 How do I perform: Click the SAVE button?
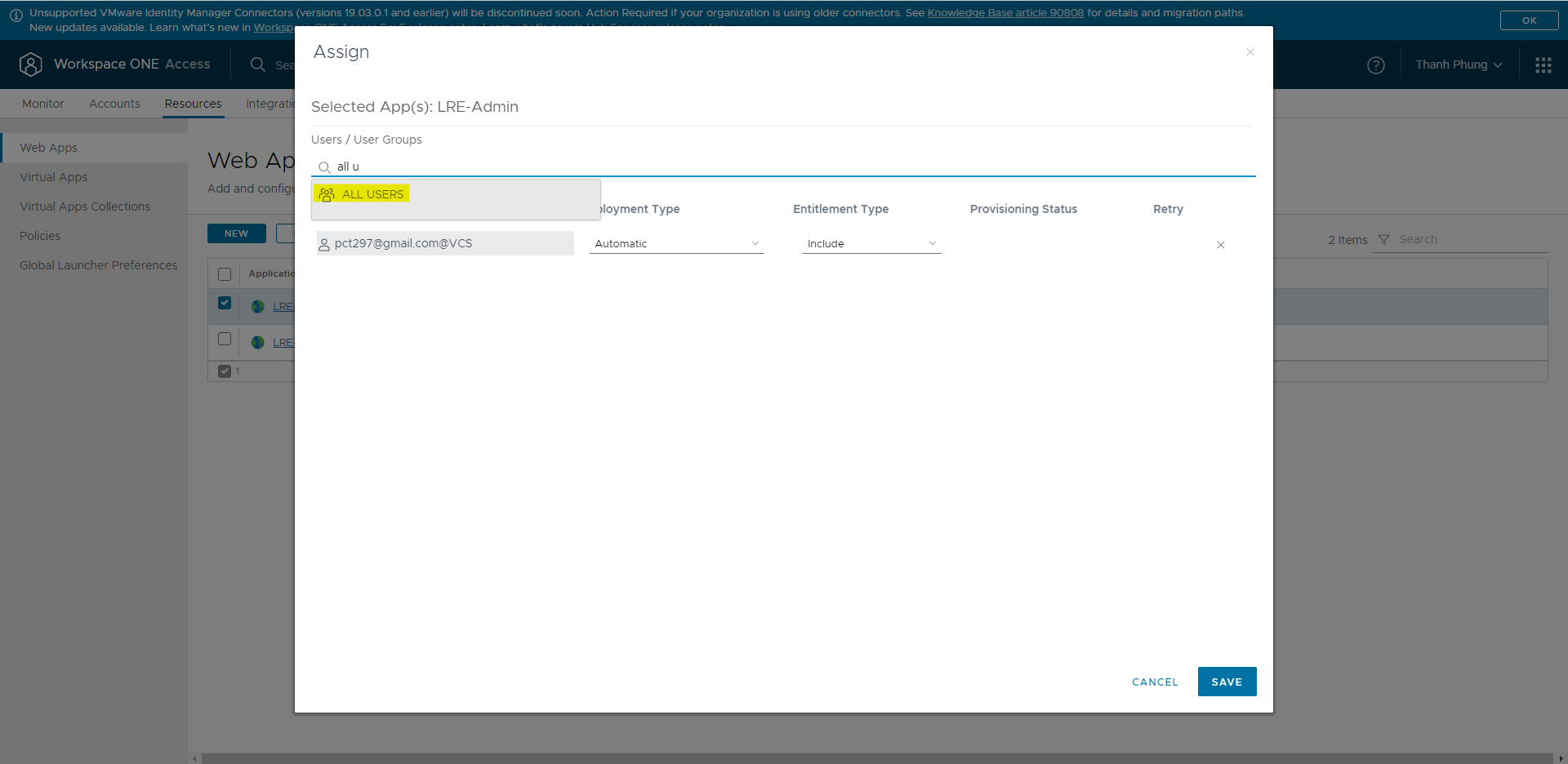coord(1227,682)
